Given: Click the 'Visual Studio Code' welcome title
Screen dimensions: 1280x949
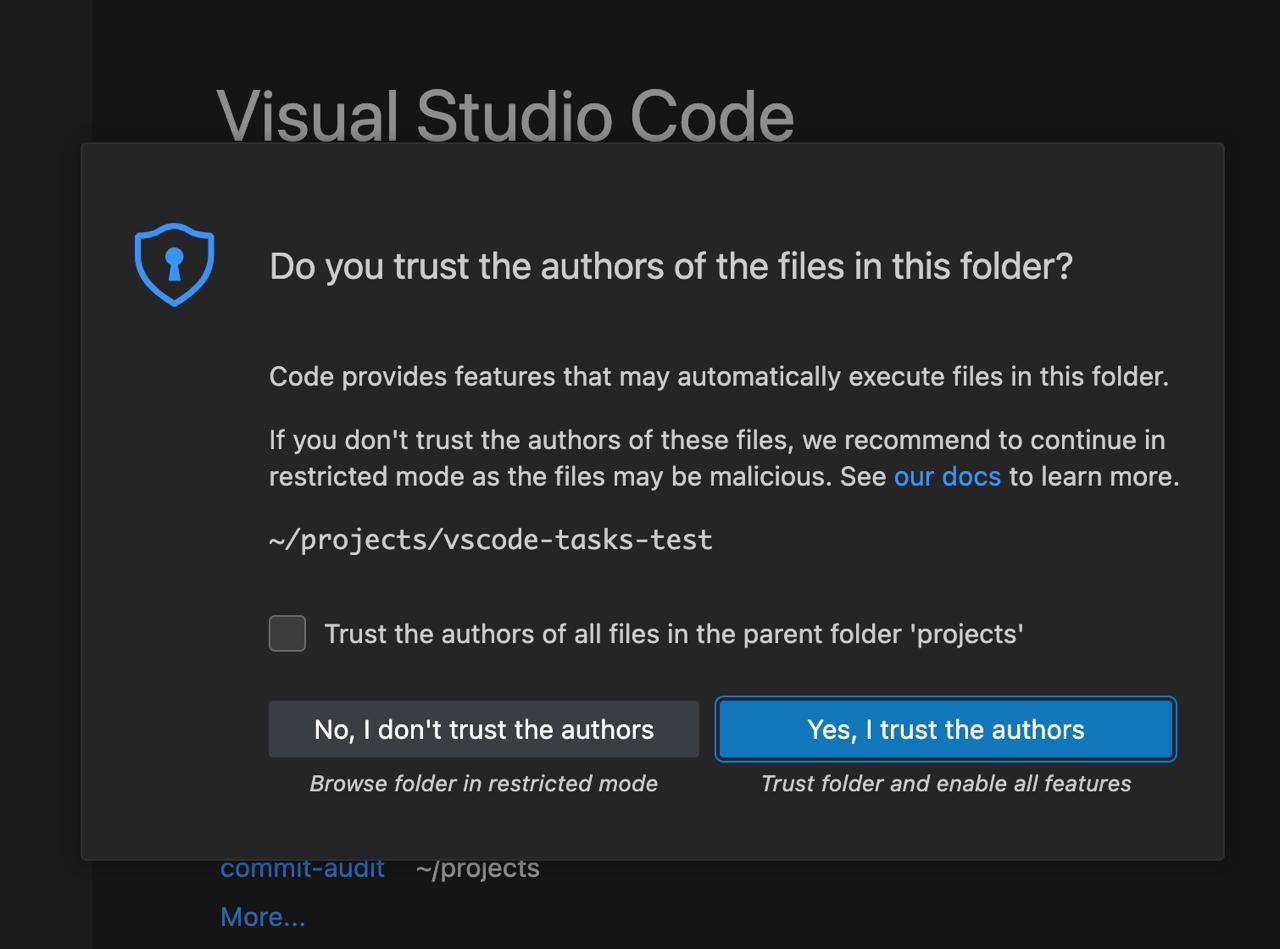Looking at the screenshot, I should coord(505,115).
